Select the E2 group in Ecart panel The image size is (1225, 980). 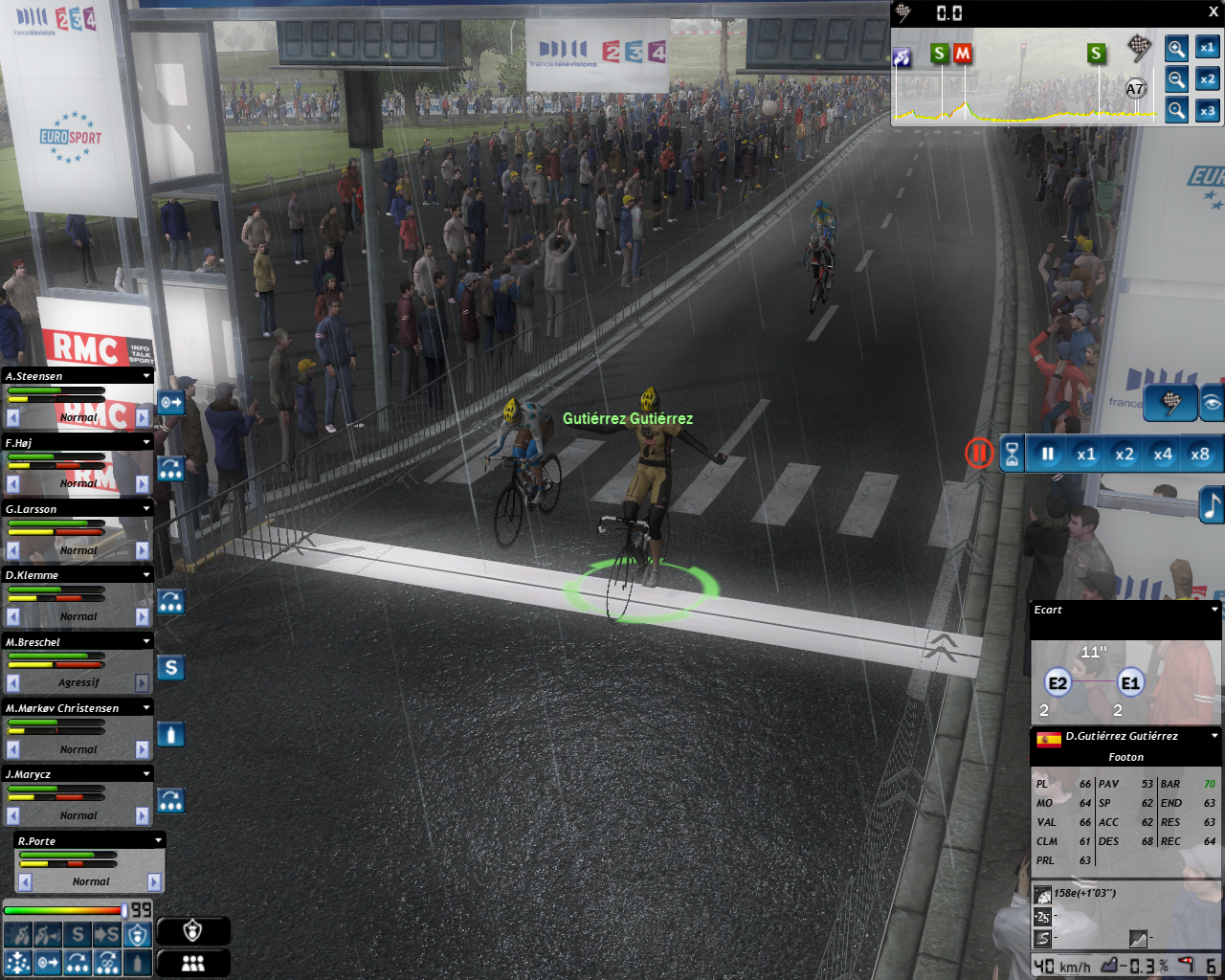pos(1058,682)
